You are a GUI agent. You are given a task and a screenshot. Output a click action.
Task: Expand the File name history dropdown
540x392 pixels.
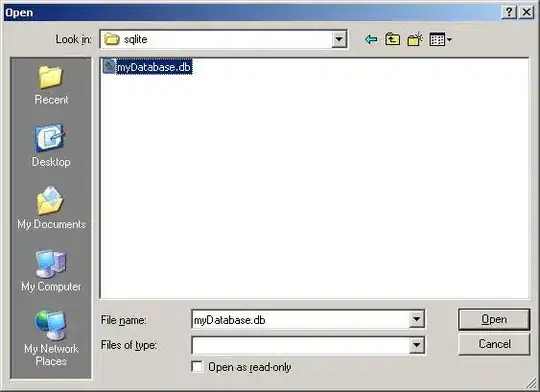416,319
